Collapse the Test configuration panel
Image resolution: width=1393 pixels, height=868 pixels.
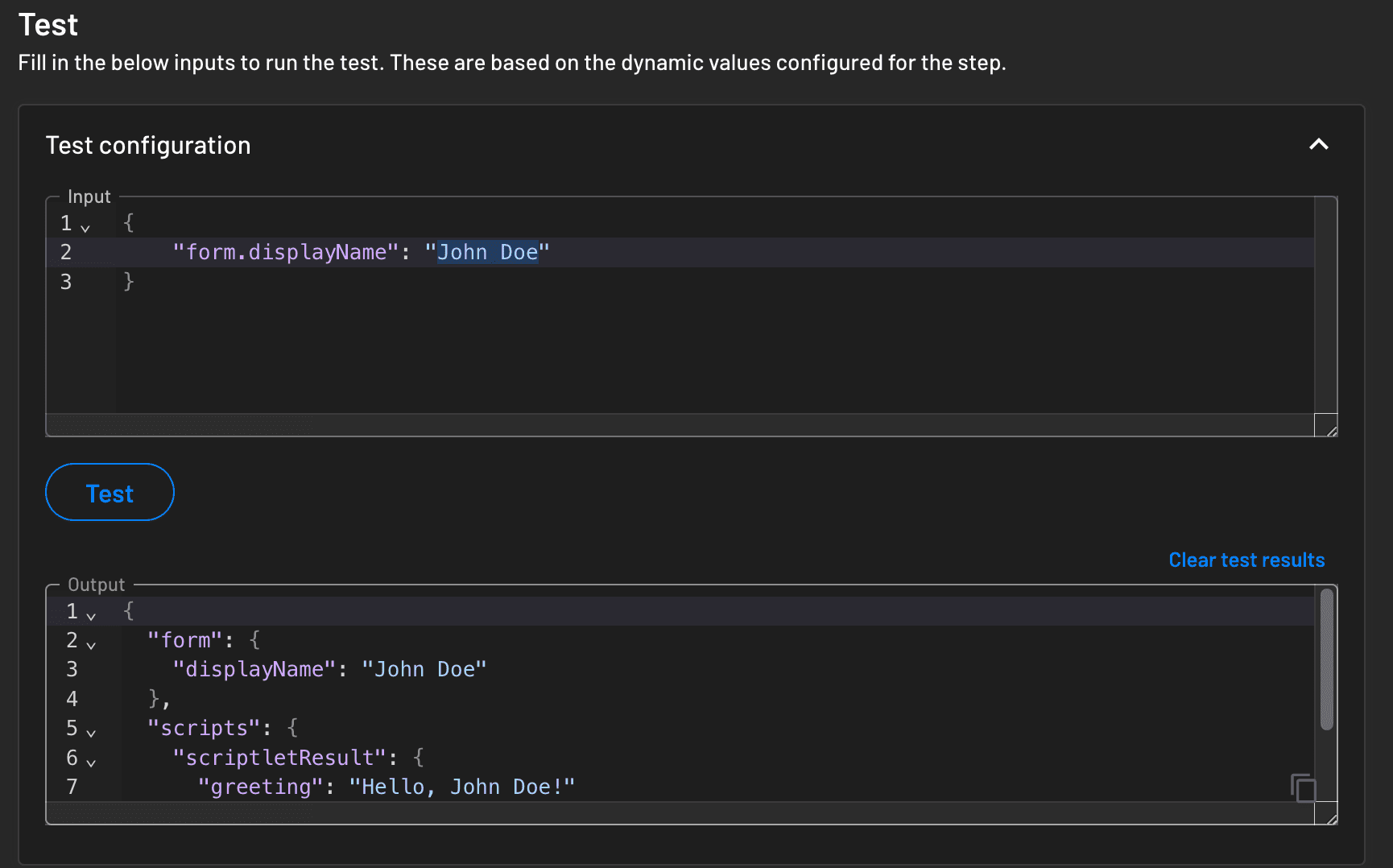pos(1318,145)
